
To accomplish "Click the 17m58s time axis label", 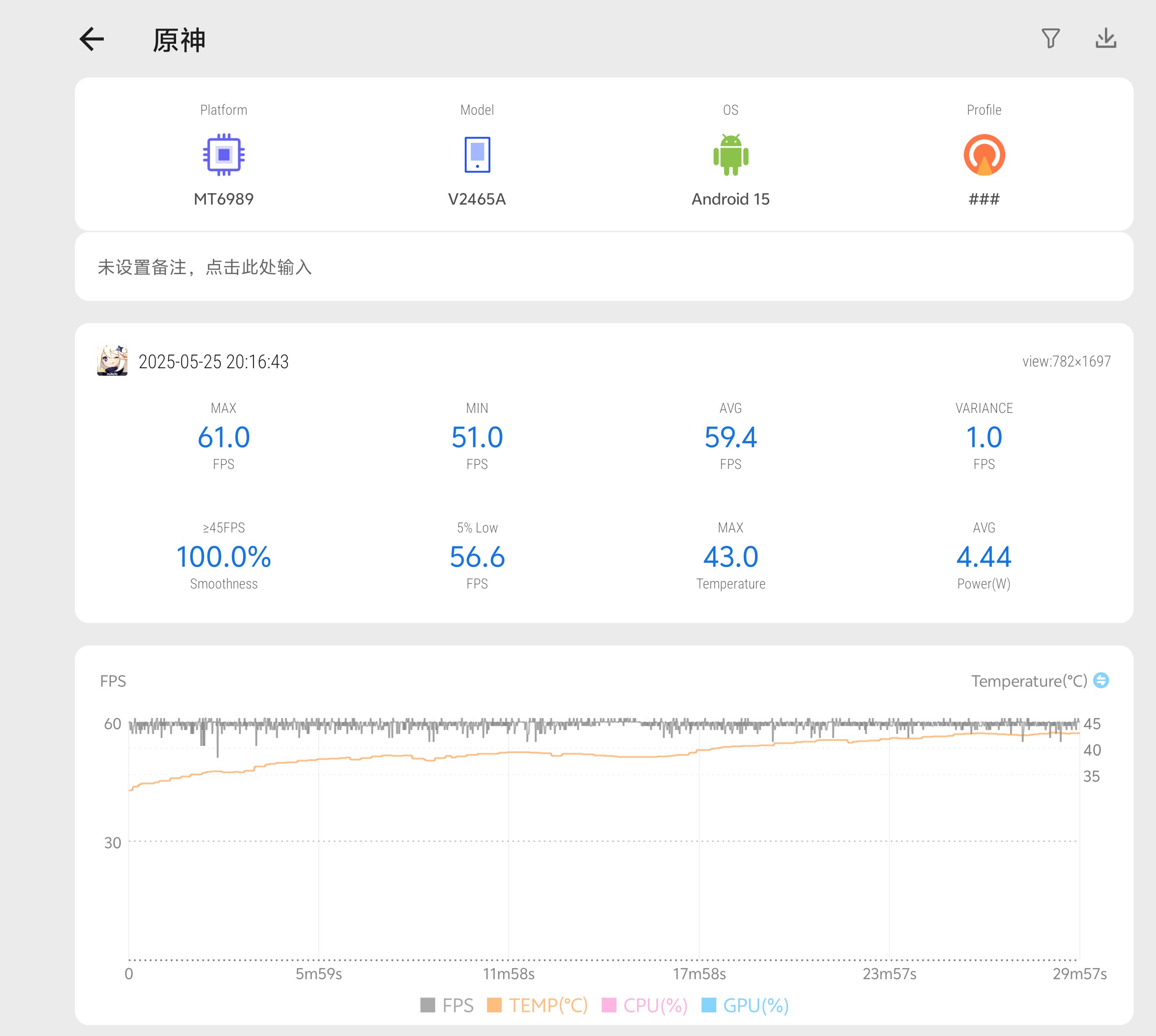I will click(700, 974).
